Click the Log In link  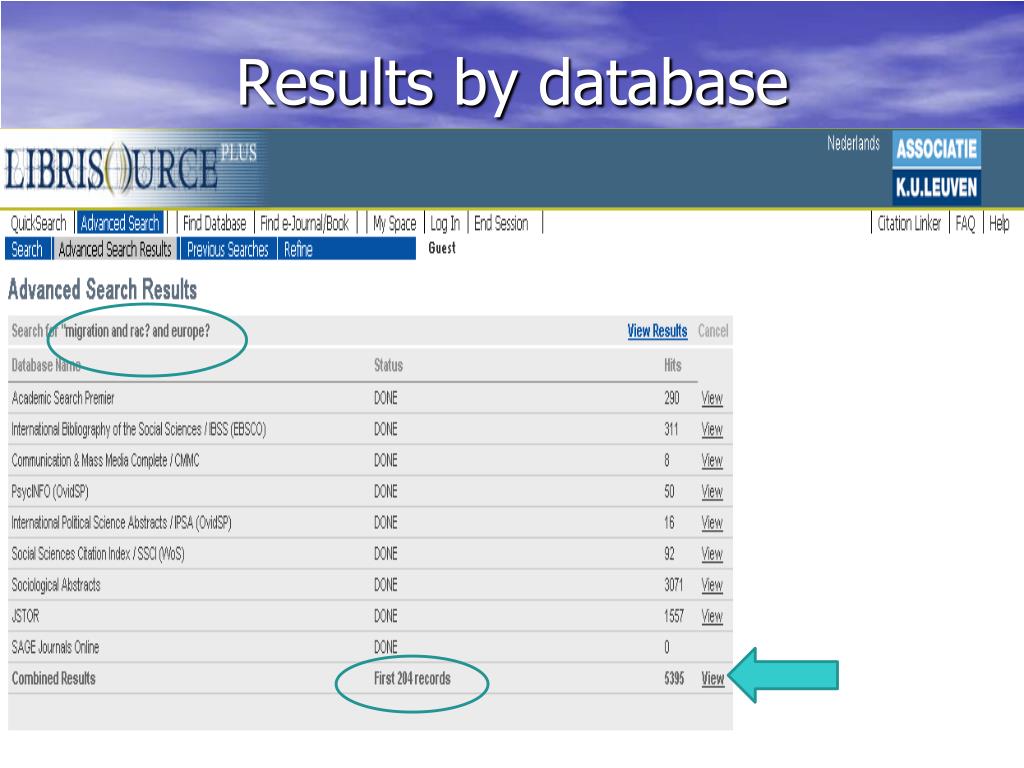pyautogui.click(x=445, y=223)
